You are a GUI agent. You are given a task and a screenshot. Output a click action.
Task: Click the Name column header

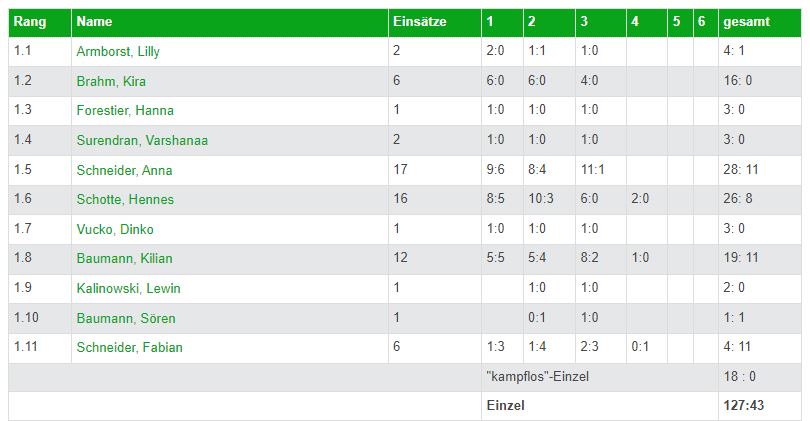click(x=230, y=22)
